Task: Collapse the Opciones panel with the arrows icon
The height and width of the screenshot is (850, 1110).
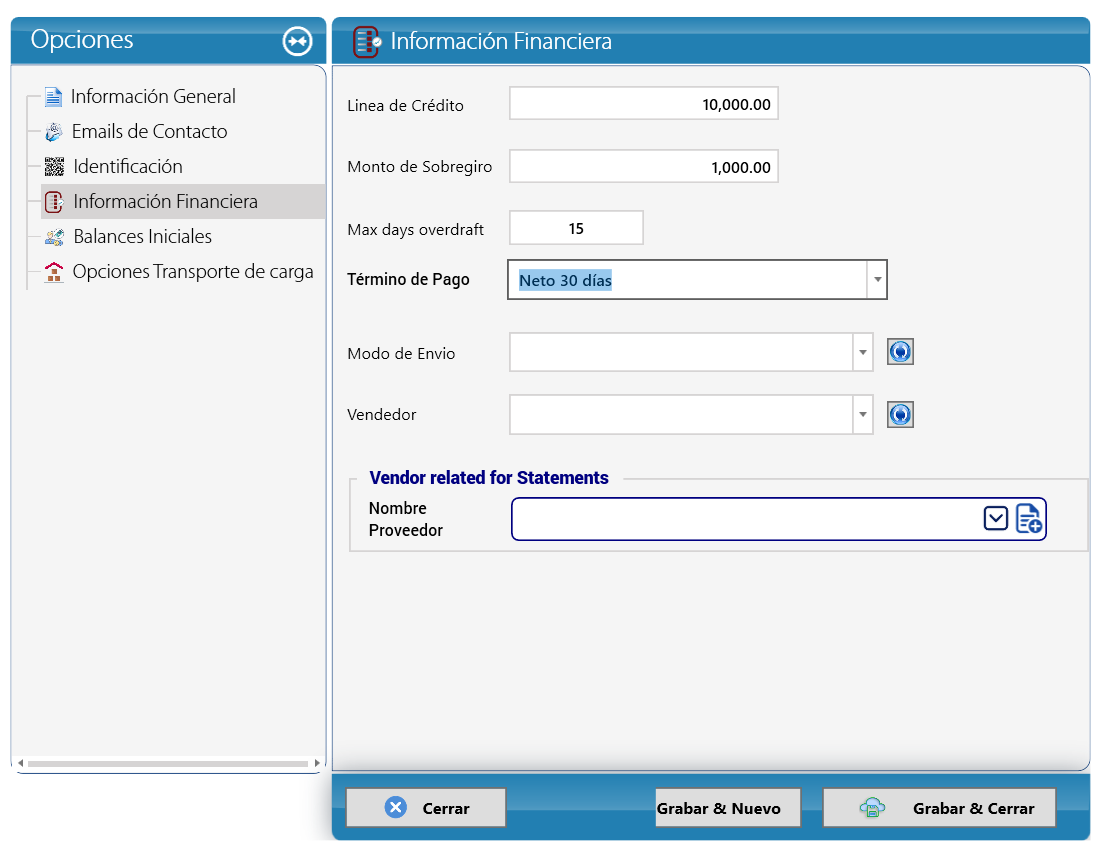Action: pyautogui.click(x=297, y=41)
